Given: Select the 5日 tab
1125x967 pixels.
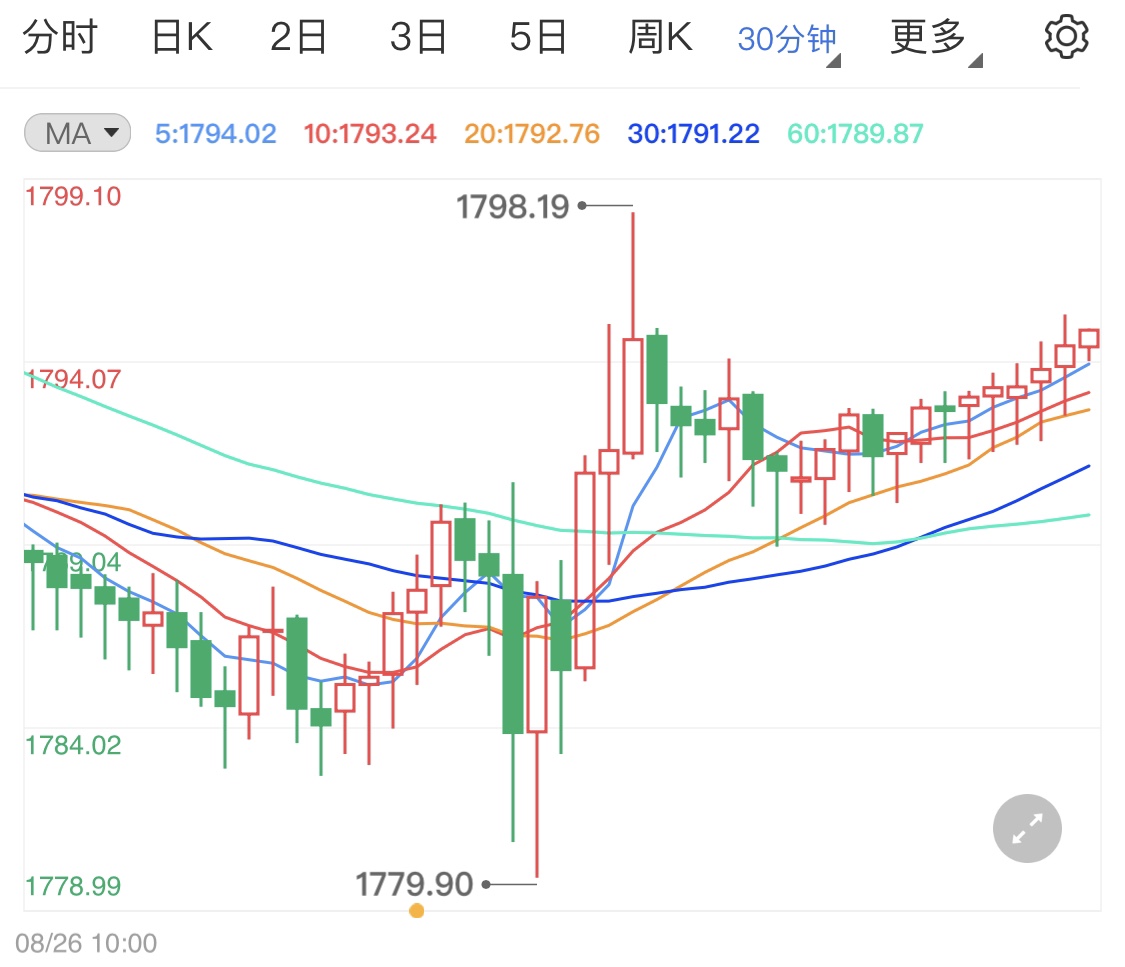Looking at the screenshot, I should [538, 37].
